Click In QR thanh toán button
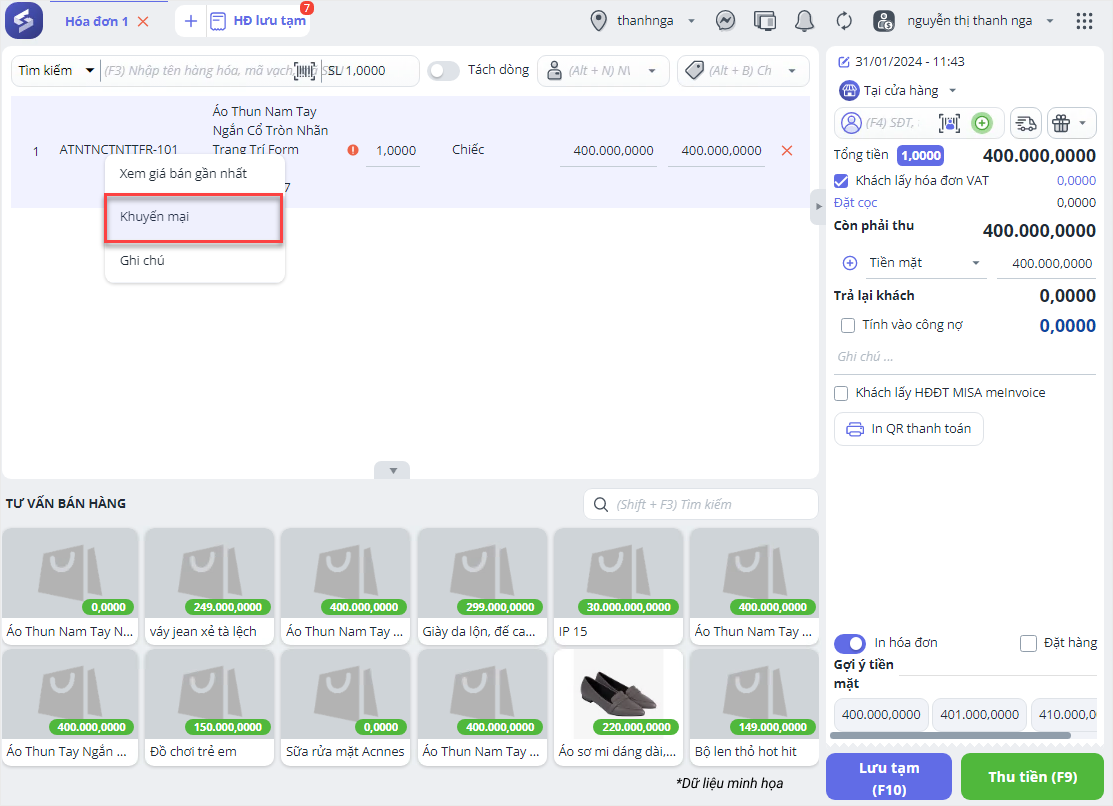 909,429
